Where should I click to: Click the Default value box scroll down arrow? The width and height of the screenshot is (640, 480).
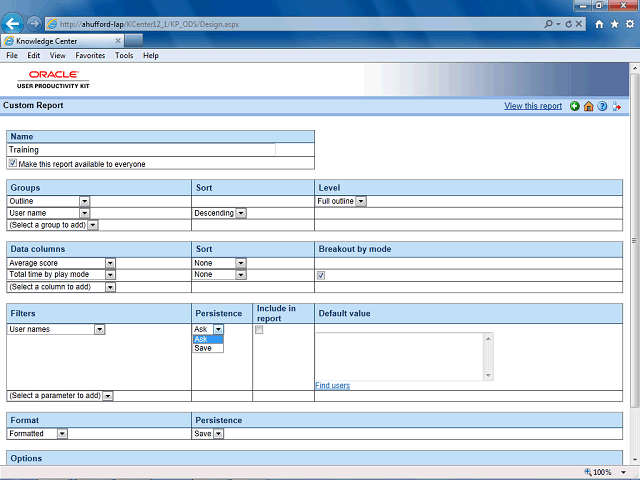pos(489,376)
